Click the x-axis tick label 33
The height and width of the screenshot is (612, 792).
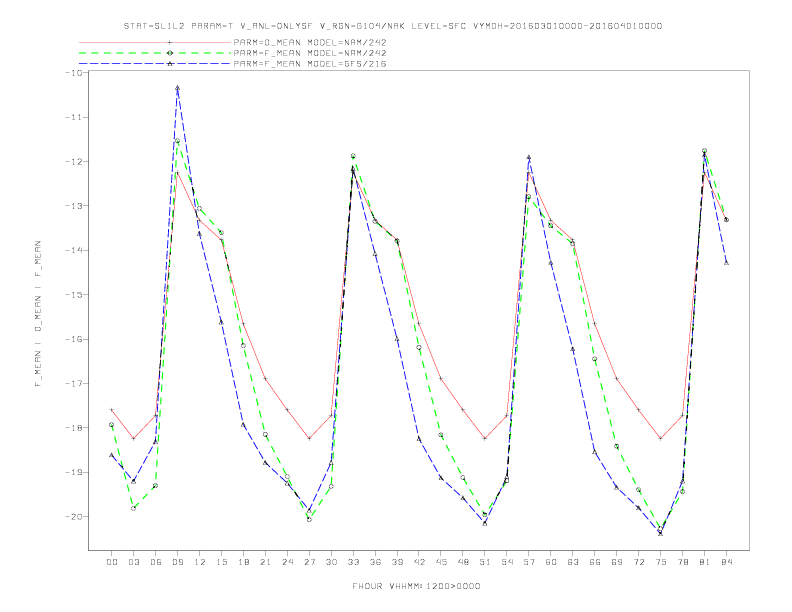point(353,562)
